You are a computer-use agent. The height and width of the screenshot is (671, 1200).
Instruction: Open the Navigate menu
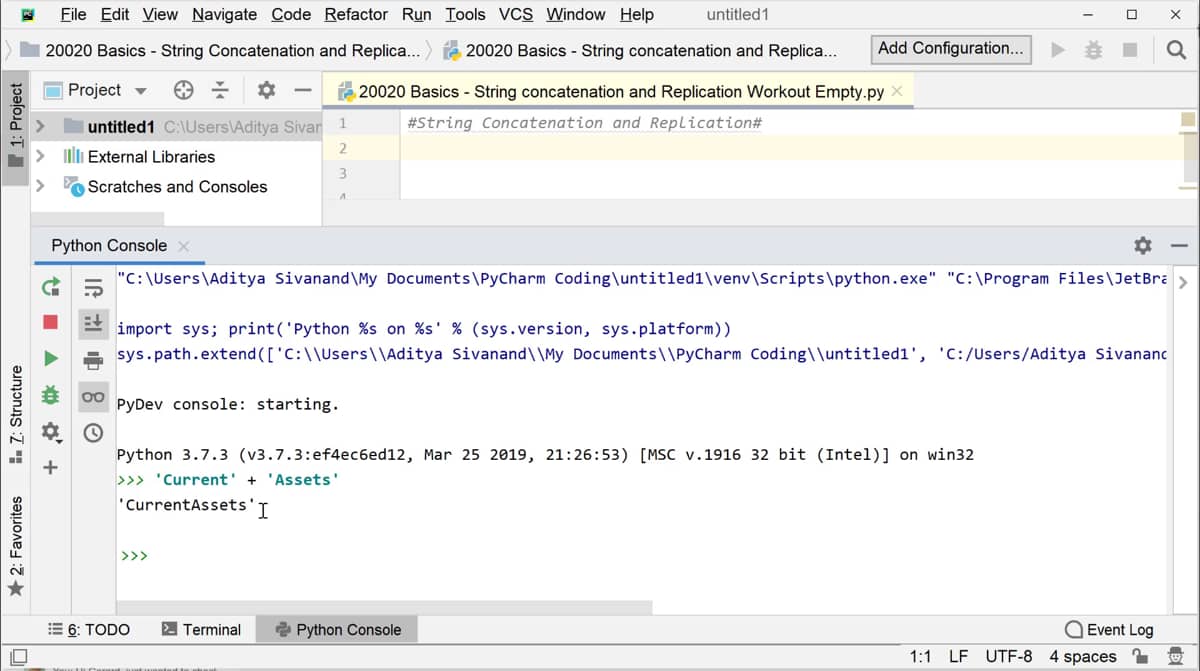[x=224, y=15]
